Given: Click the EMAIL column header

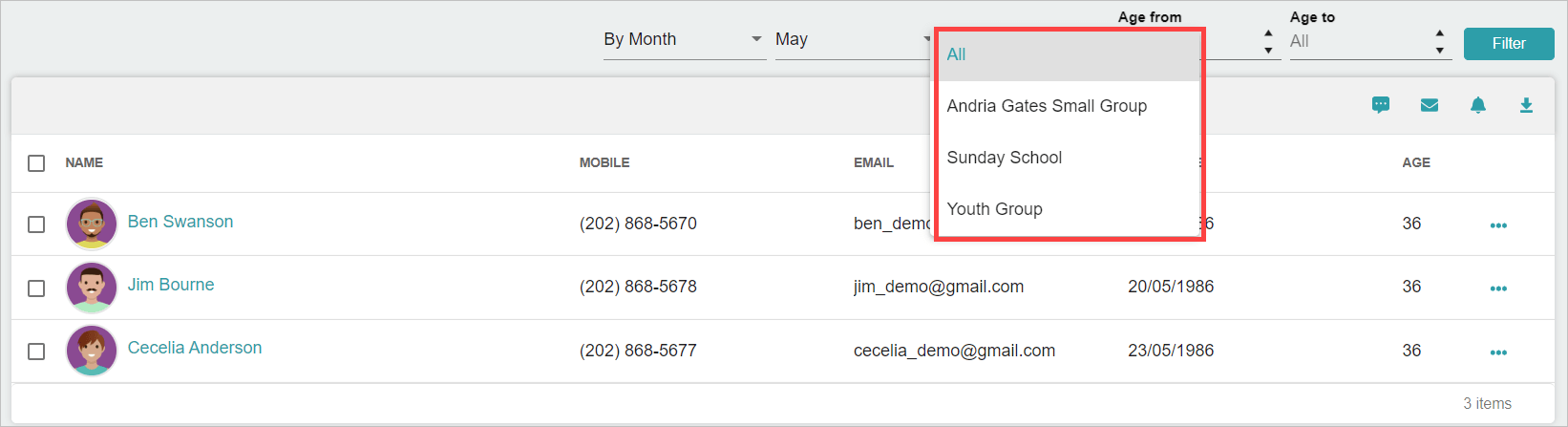Looking at the screenshot, I should coord(874,162).
